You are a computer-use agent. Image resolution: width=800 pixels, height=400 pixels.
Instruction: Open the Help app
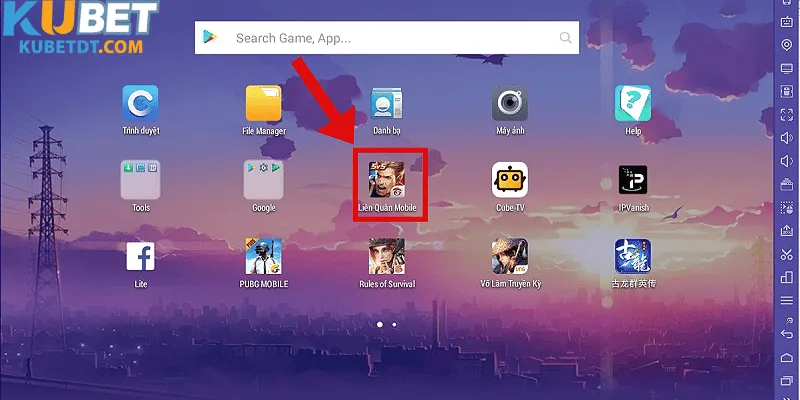point(633,104)
